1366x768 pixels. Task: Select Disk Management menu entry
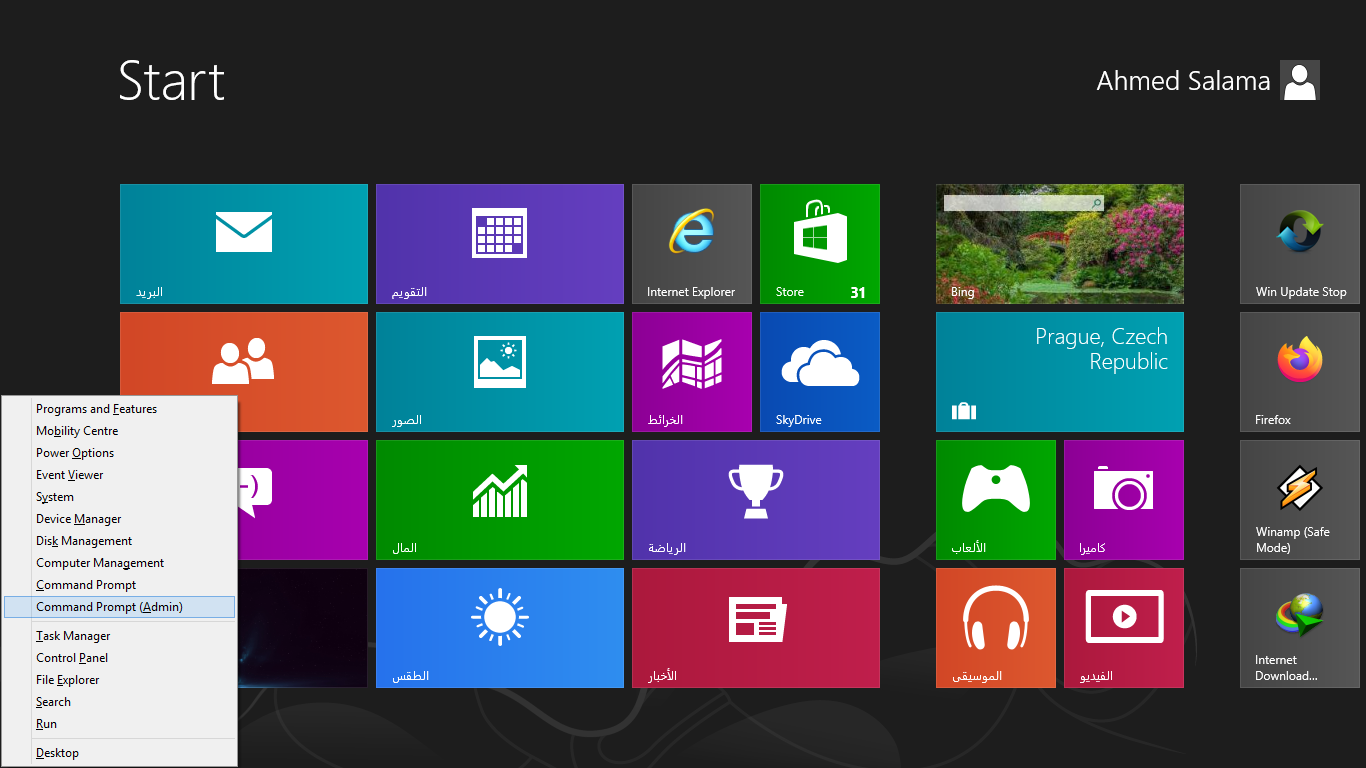120,541
